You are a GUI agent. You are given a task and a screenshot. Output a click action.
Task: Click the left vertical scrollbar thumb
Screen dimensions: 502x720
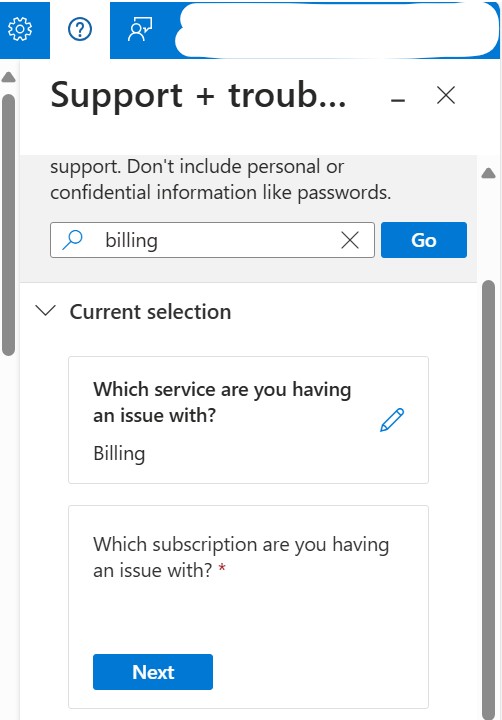pyautogui.click(x=8, y=225)
